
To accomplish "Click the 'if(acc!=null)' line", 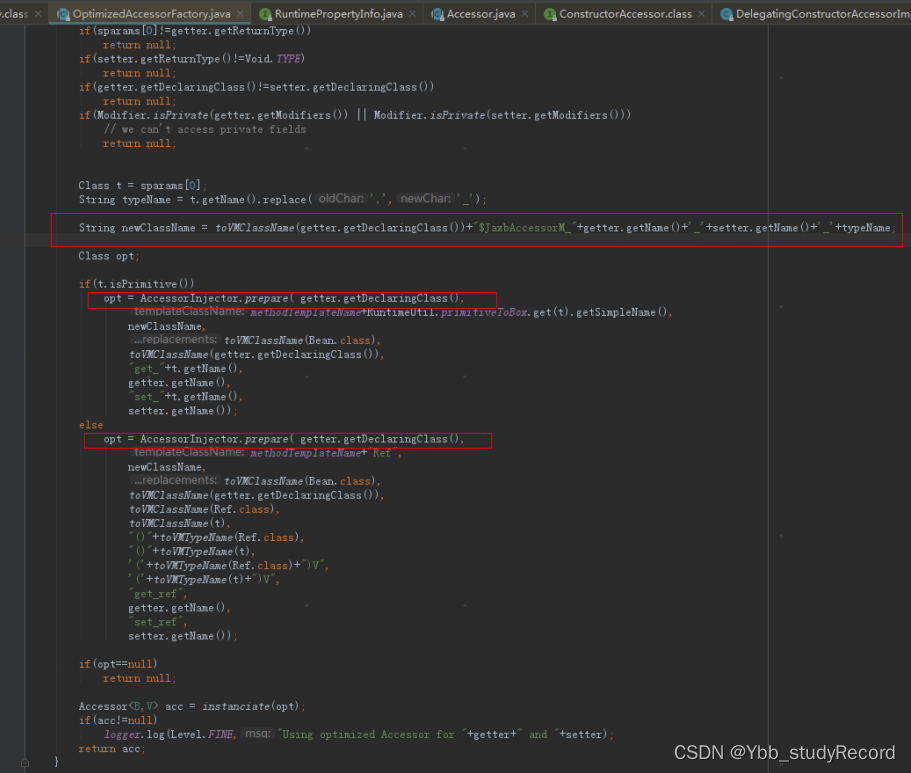I will point(118,720).
